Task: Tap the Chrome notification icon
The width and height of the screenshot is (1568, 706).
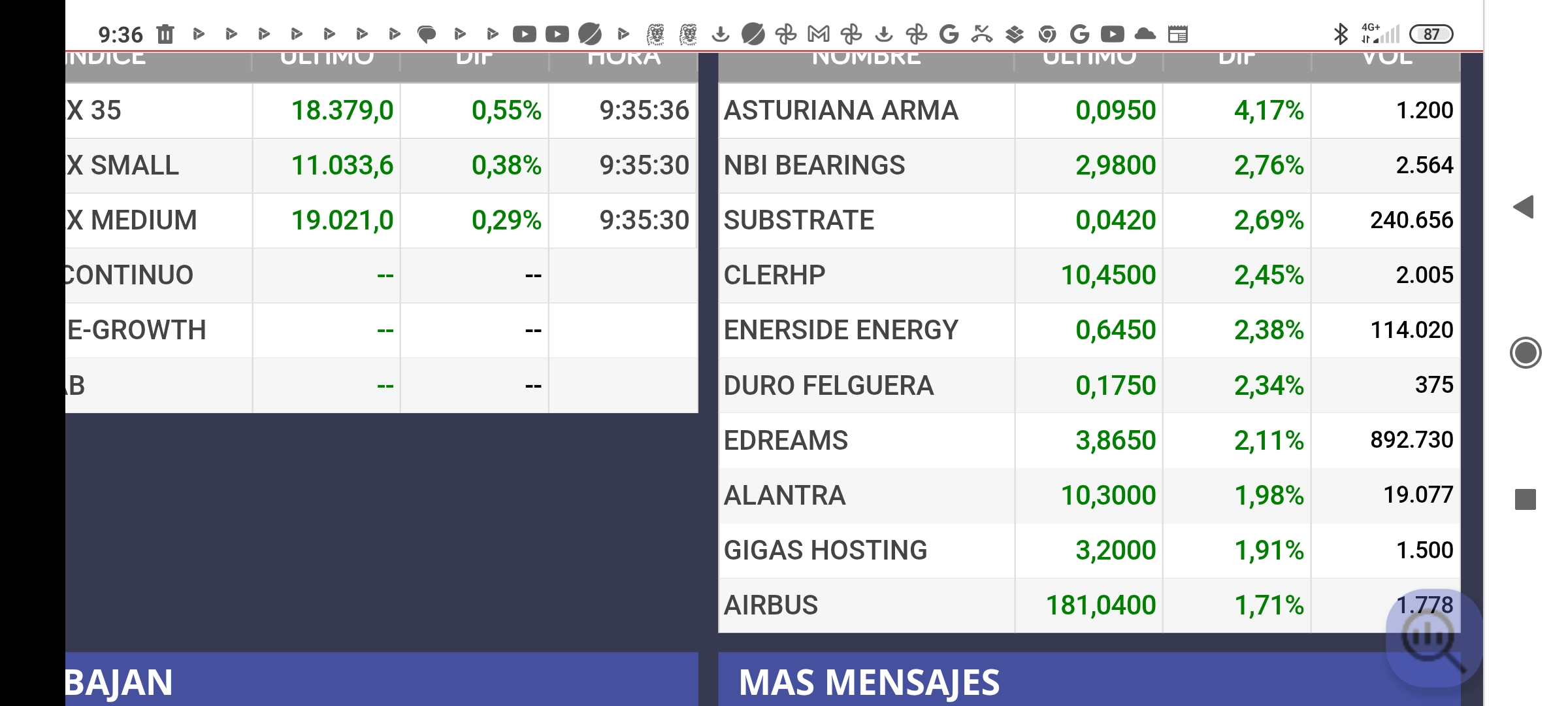Action: pyautogui.click(x=1047, y=34)
